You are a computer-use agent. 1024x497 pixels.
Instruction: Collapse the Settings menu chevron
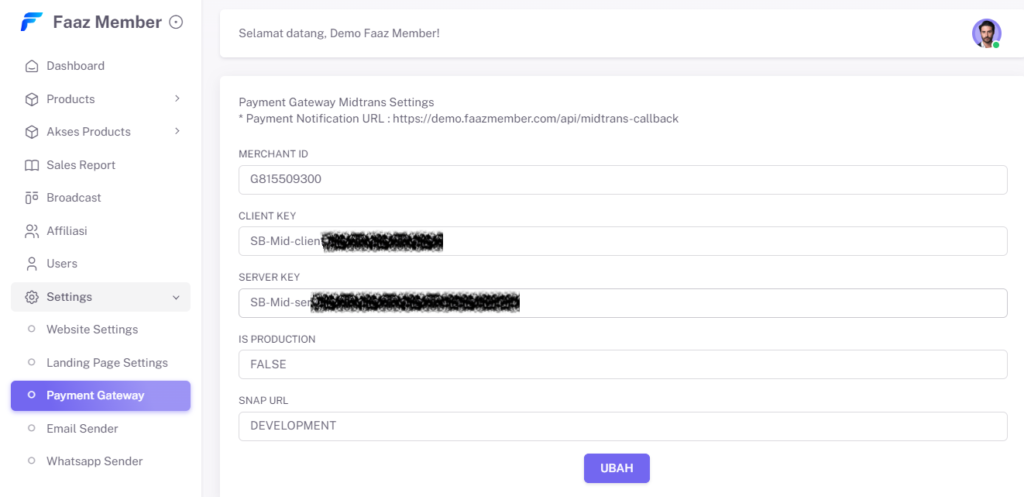(x=176, y=297)
